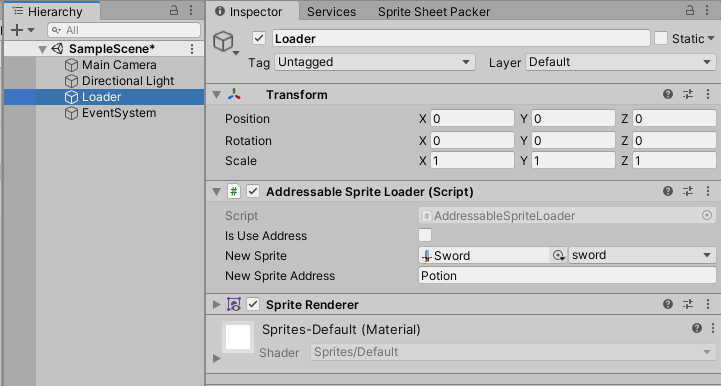Expand the Sprites-Default material properties

216,358
